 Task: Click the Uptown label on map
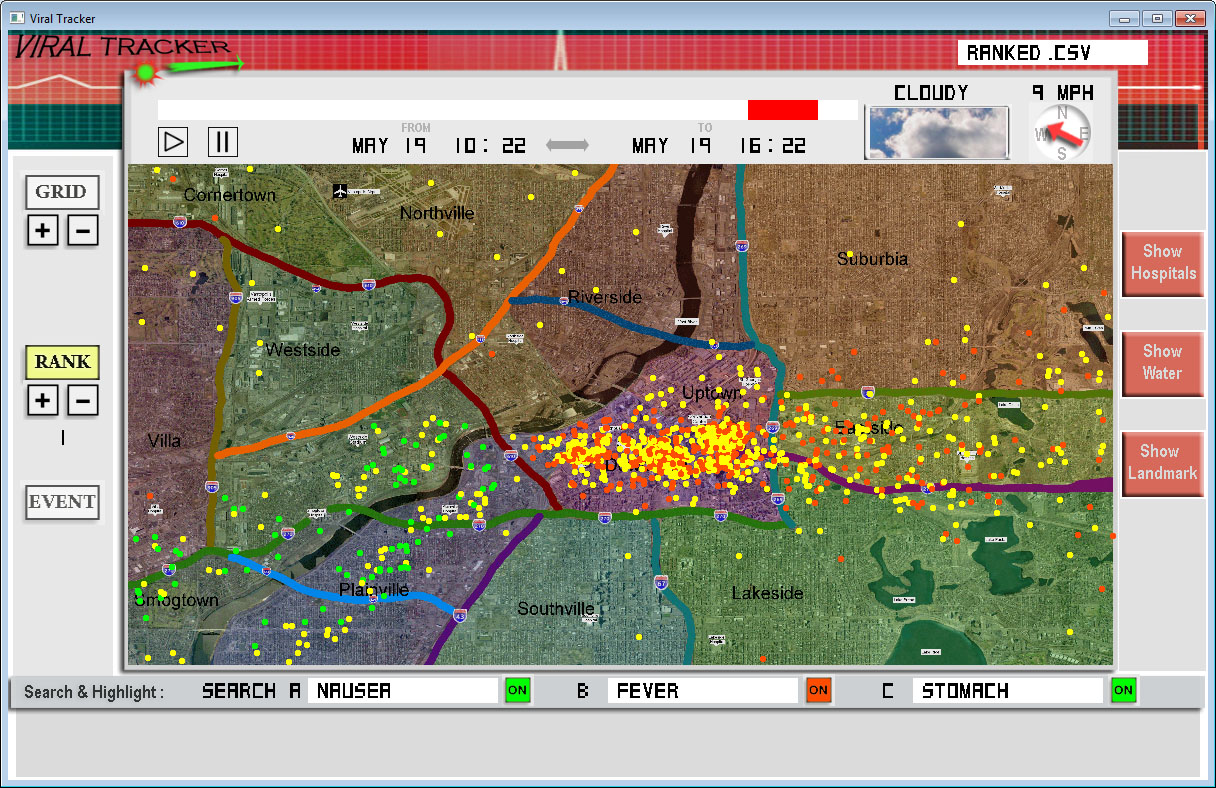[711, 392]
